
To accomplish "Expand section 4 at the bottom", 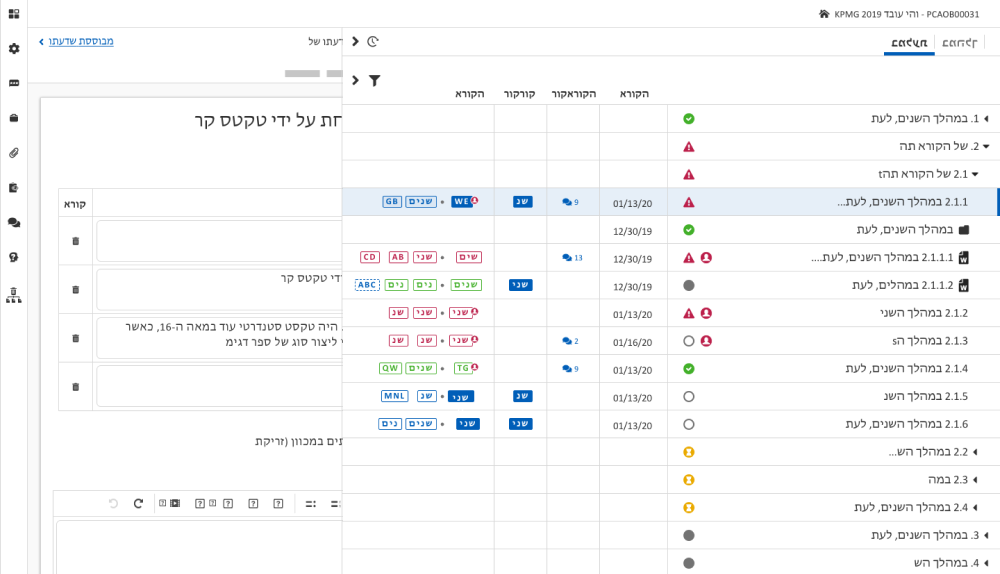I will [x=986, y=563].
